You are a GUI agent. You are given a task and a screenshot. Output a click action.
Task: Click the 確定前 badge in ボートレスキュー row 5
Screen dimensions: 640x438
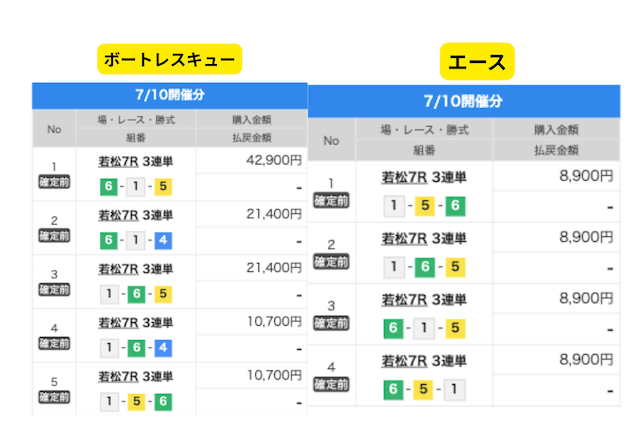click(52, 395)
